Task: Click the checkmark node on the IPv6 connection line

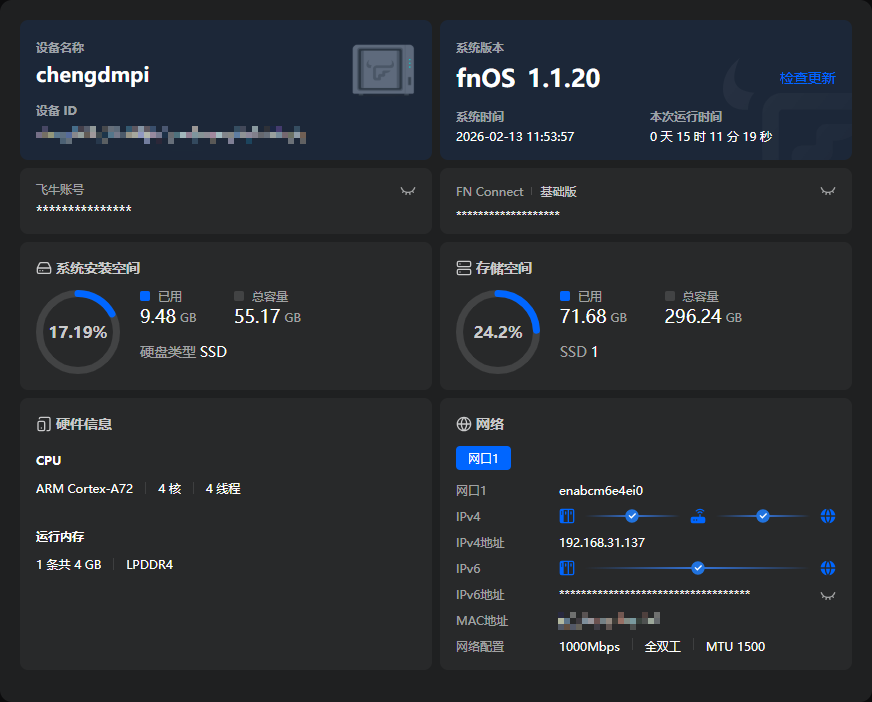Action: tap(698, 568)
